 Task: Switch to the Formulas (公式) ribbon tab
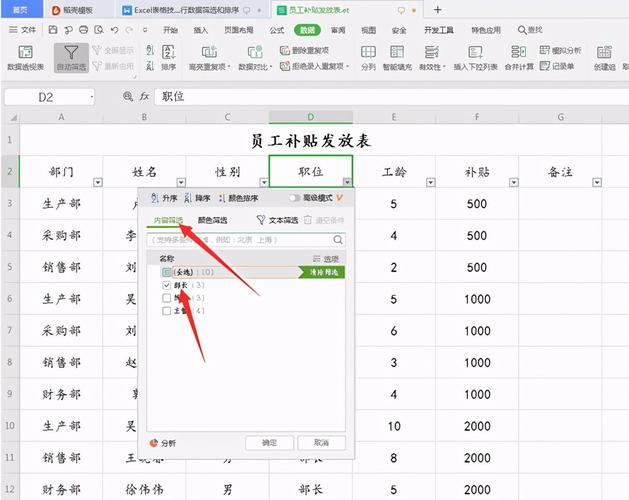click(277, 30)
